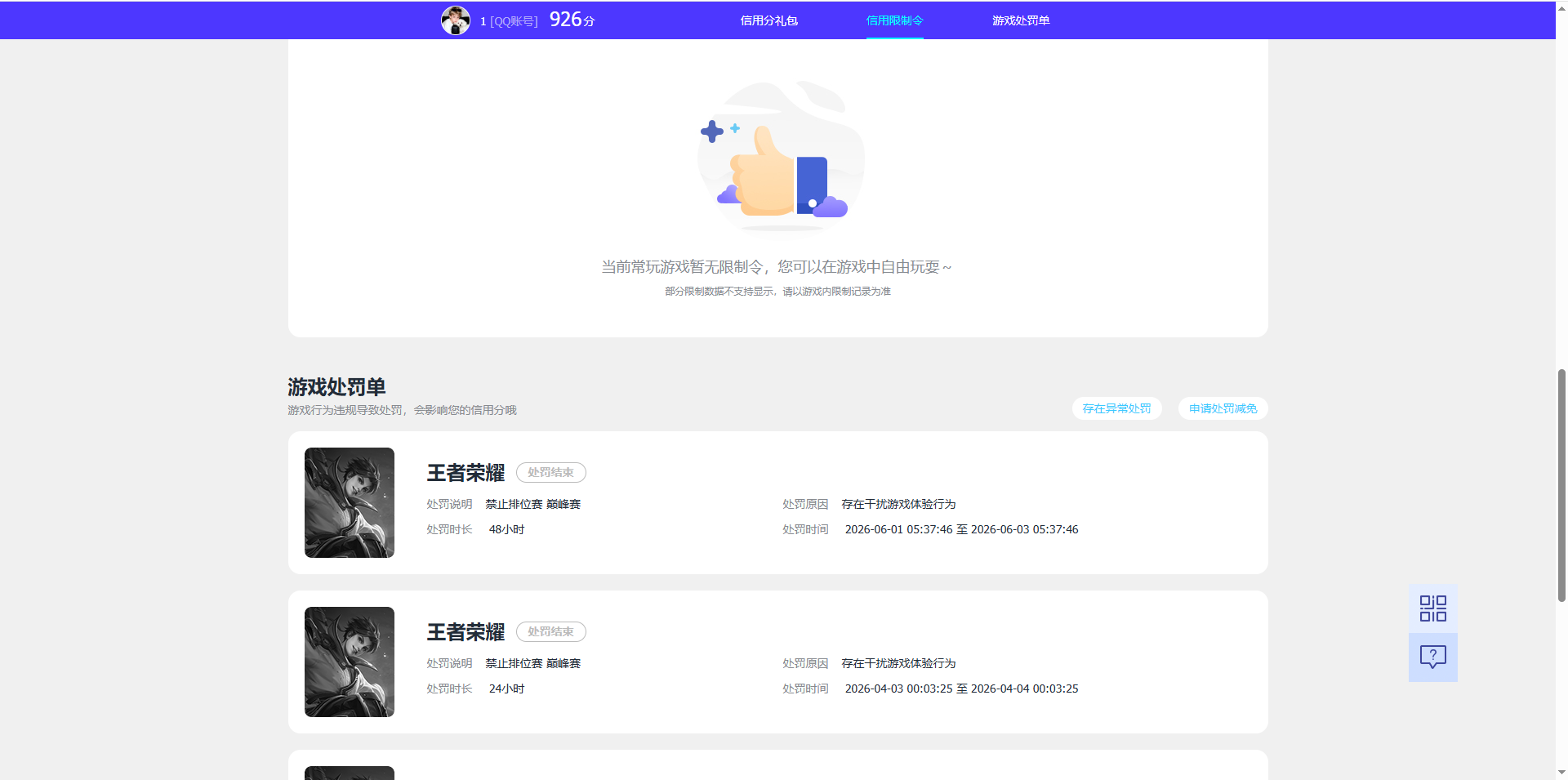Click the 部分限制数据不支持显示 note

[x=777, y=292]
